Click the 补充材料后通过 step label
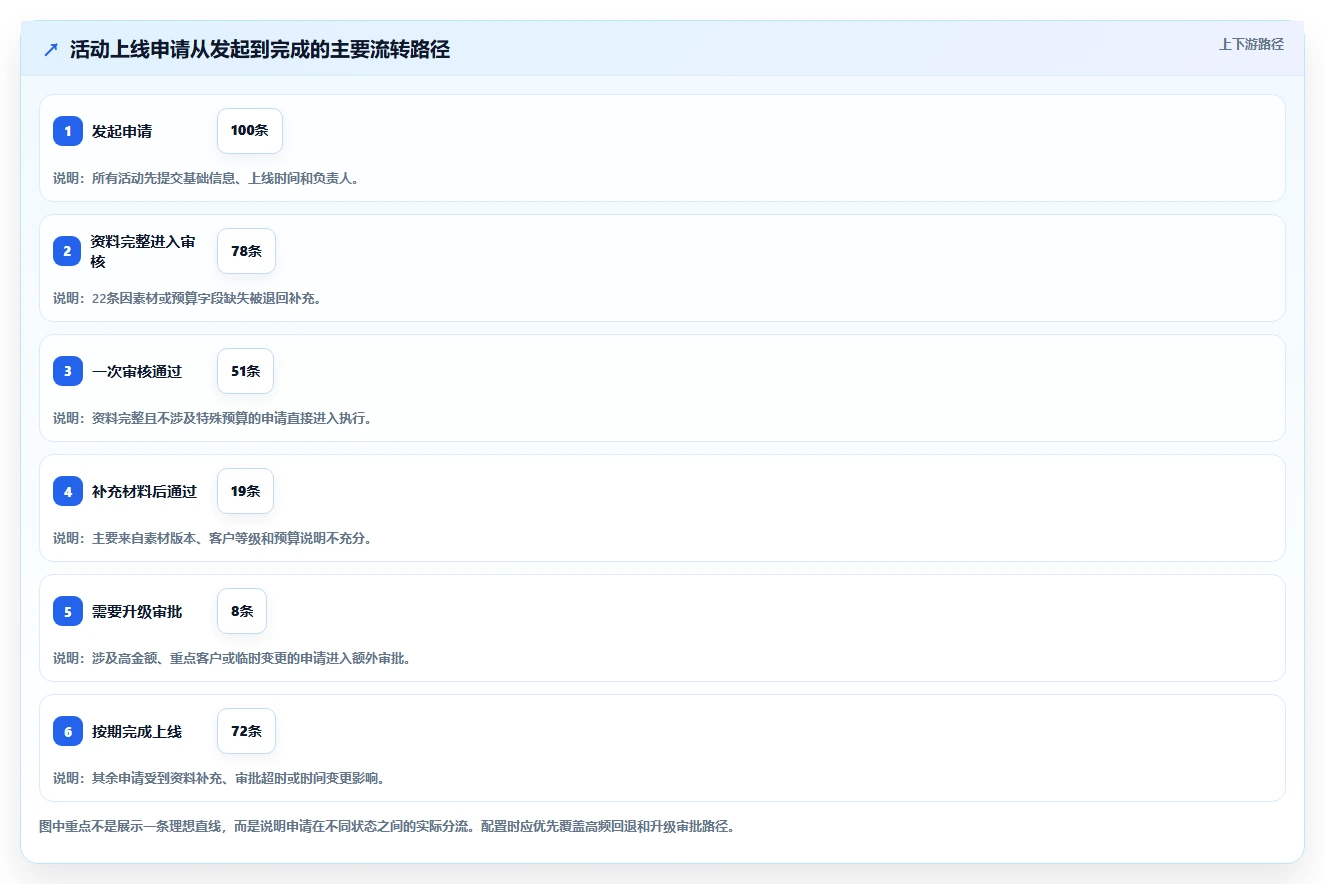This screenshot has width=1325, height=884. click(x=144, y=491)
